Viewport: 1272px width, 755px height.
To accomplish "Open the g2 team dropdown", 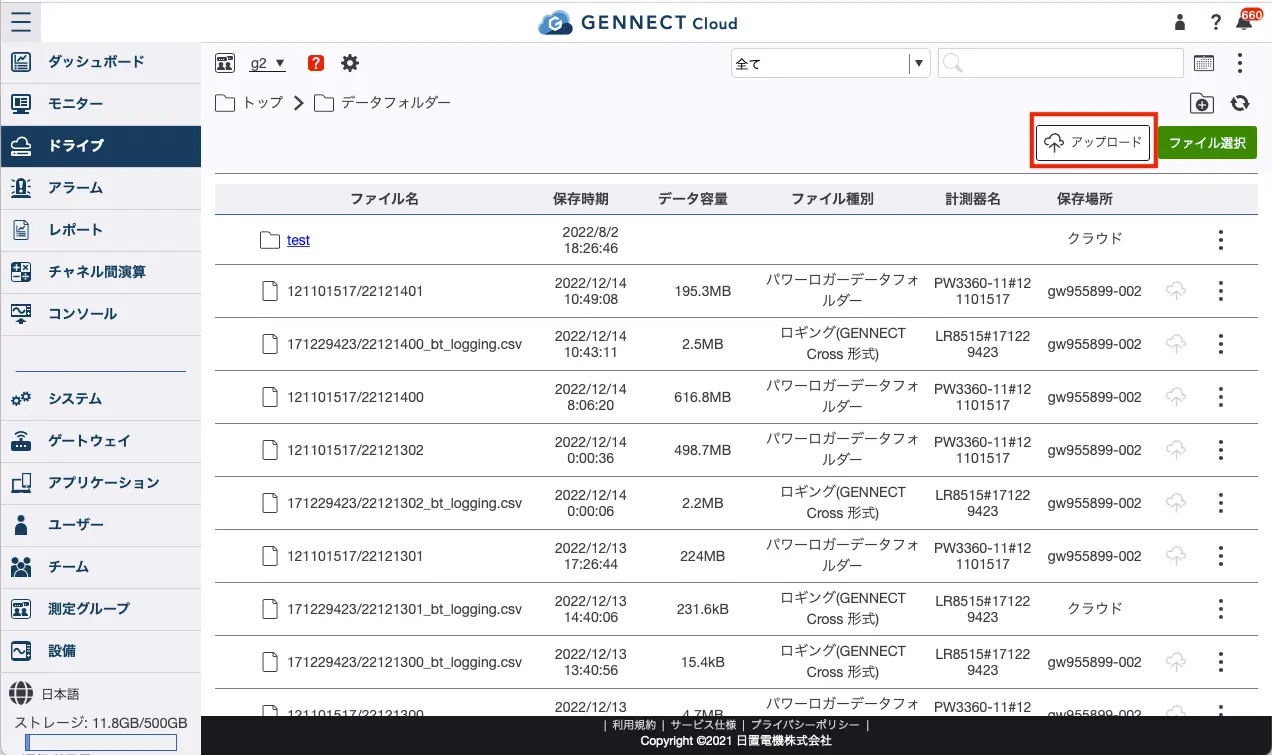I will 267,63.
